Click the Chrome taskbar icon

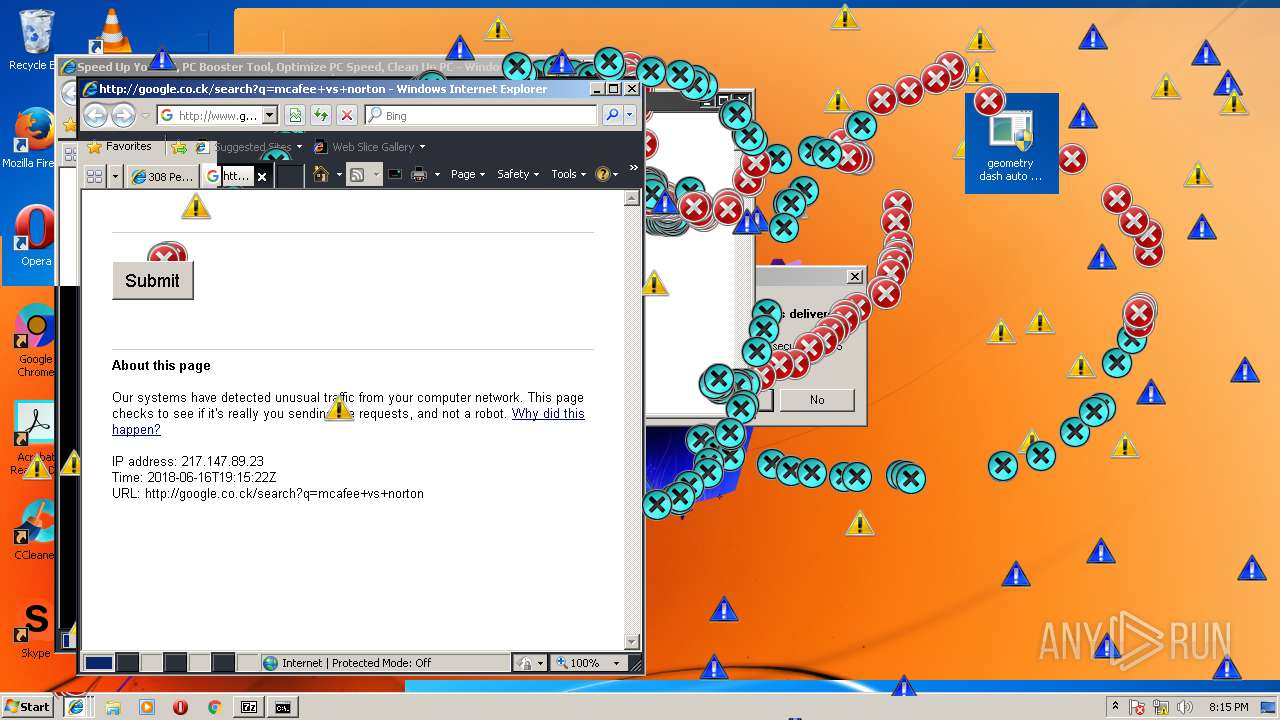pyautogui.click(x=214, y=707)
